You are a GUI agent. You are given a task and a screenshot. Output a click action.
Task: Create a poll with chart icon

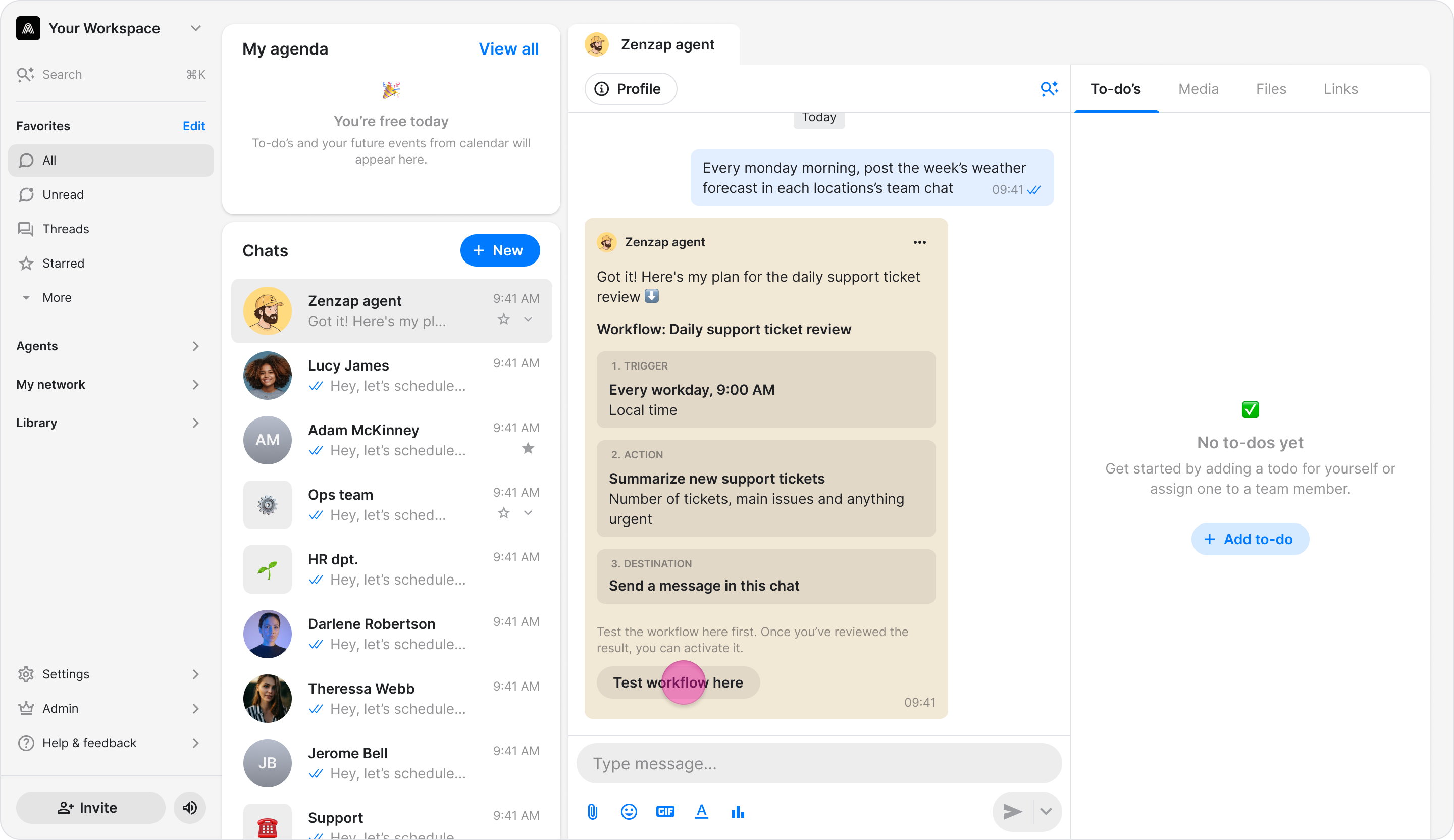click(738, 812)
